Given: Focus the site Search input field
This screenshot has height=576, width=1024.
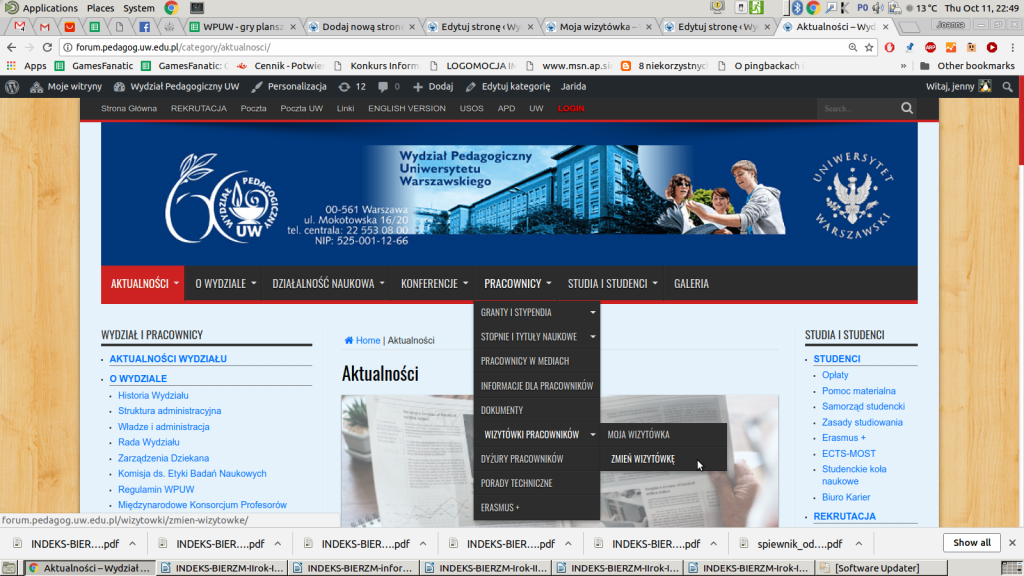Looking at the screenshot, I should (857, 108).
